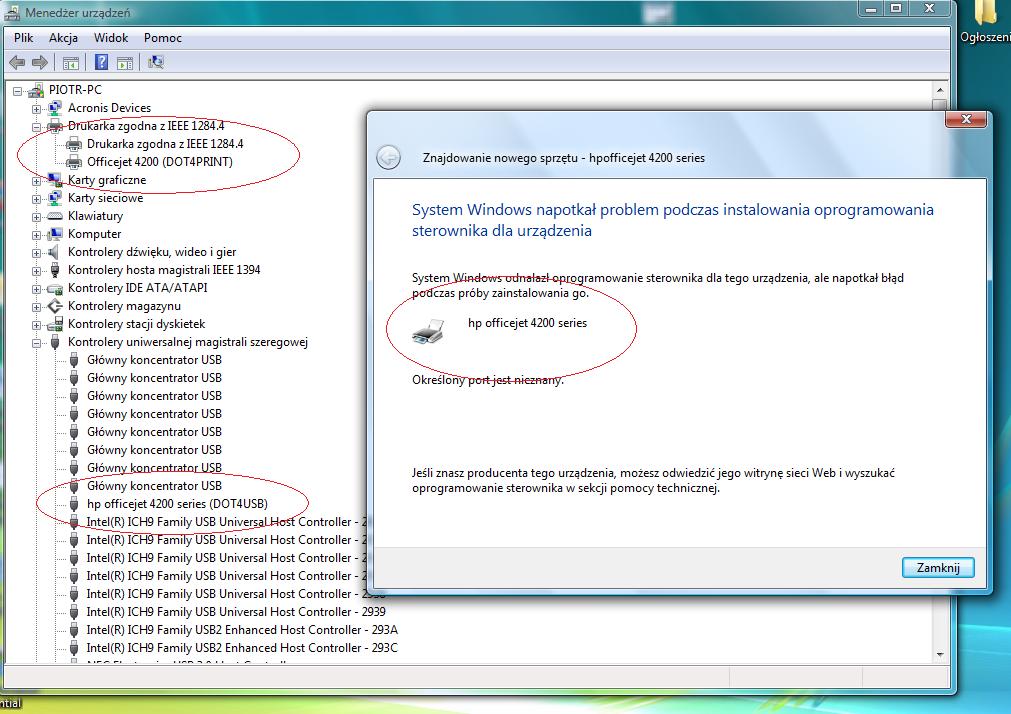This screenshot has width=1011, height=714.
Task: Click the Device Manager title bar icon
Action: (x=12, y=12)
